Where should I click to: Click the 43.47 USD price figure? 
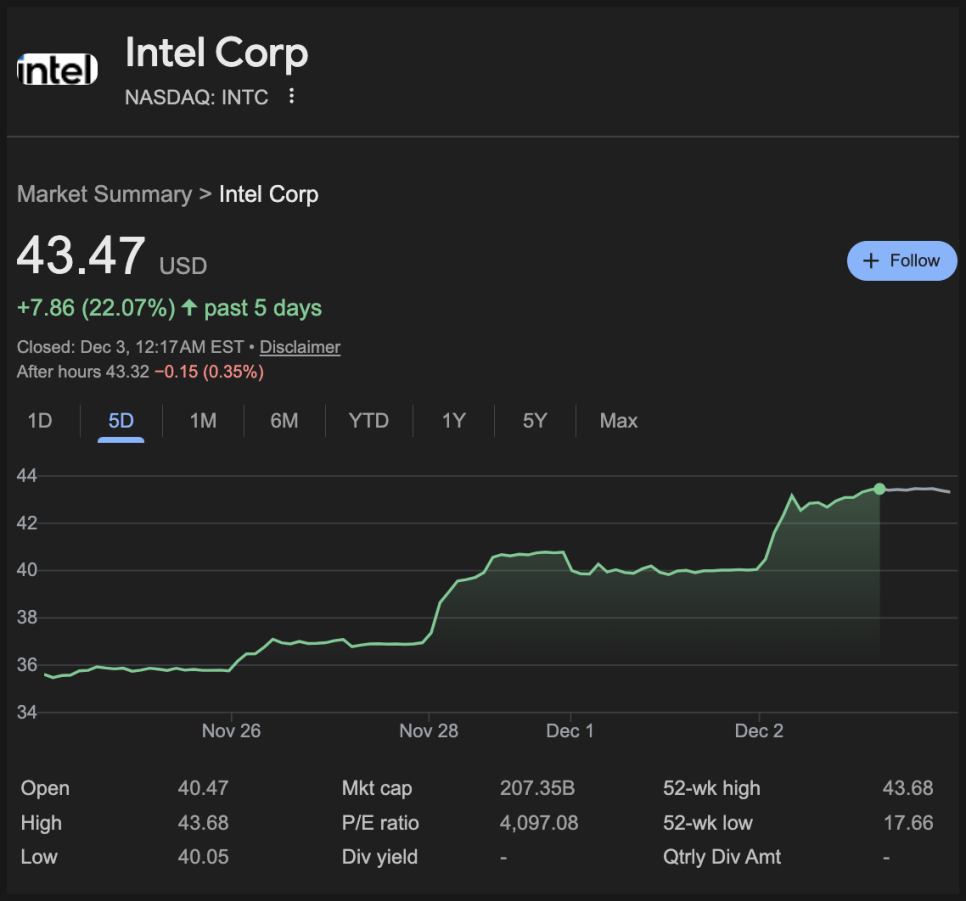82,256
